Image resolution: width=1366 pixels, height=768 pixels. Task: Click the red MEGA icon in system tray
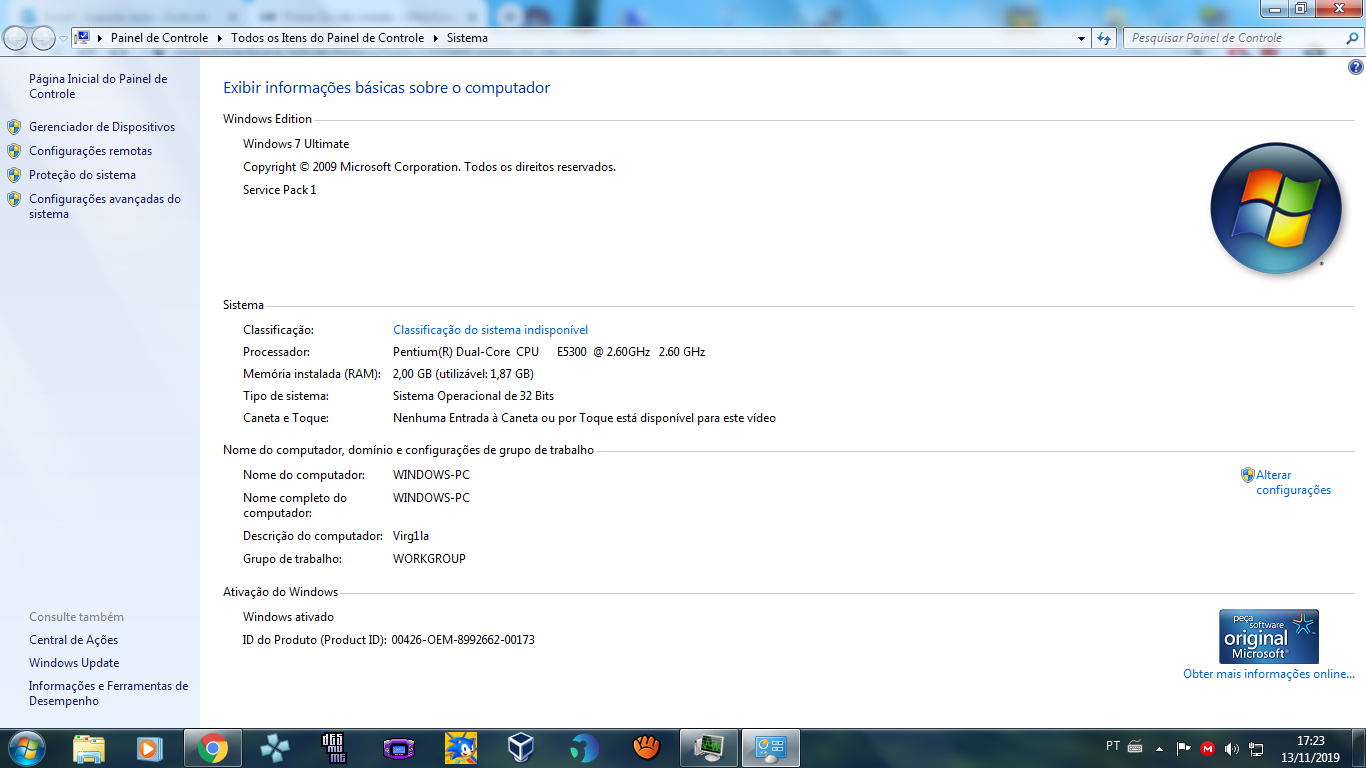[1208, 748]
